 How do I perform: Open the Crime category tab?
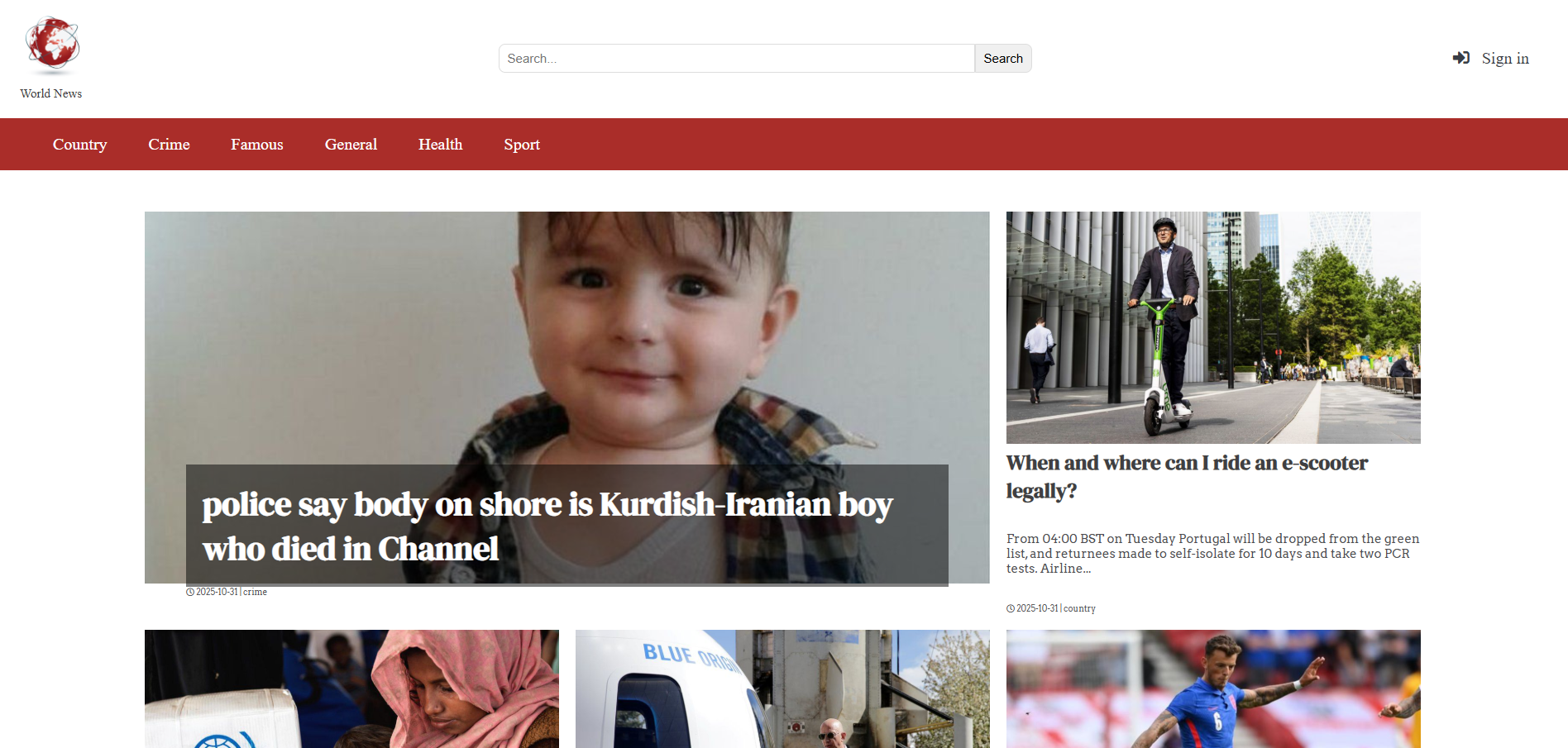coord(169,145)
